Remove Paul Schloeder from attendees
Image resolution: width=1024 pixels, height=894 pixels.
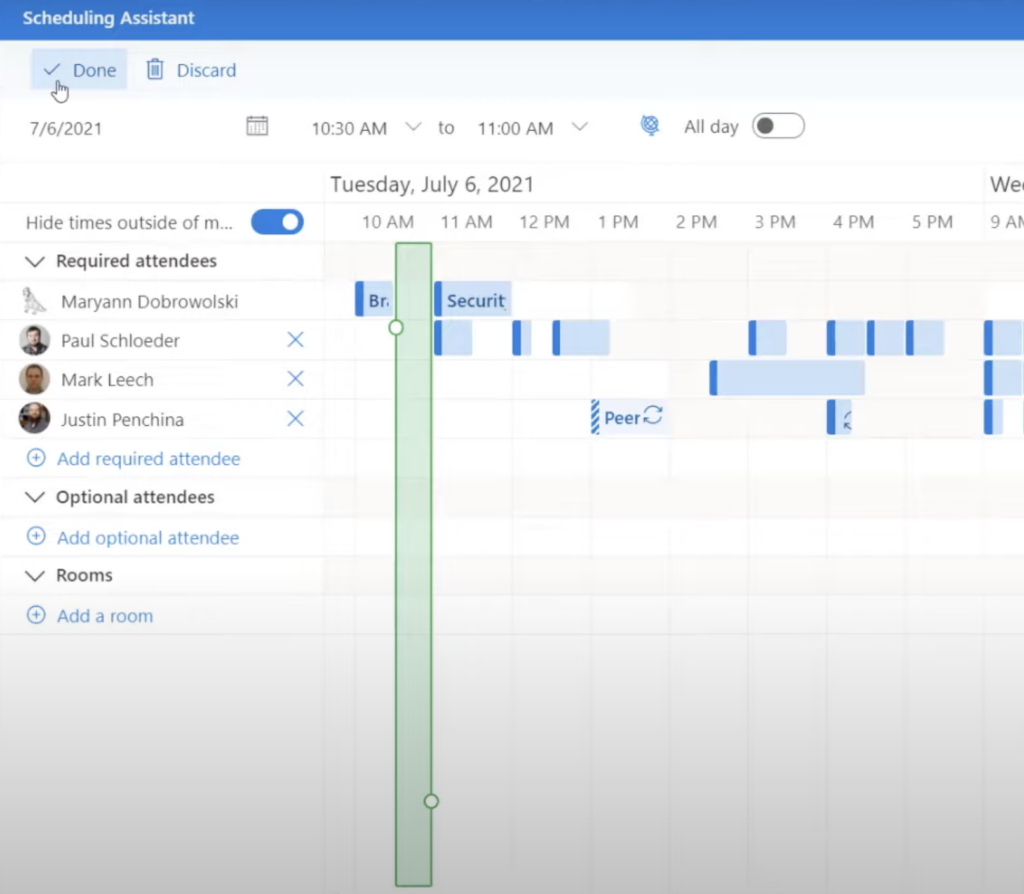pos(295,340)
